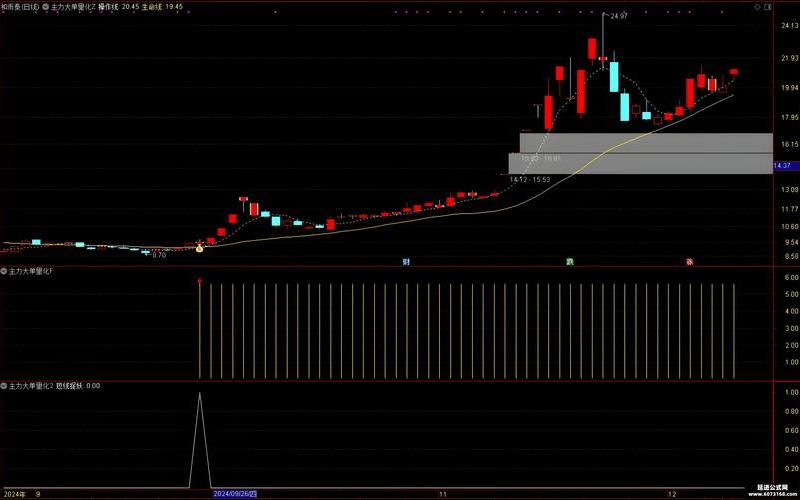800x500 pixels.
Task: Click the top-right corner chart icon
Action: point(767,6)
